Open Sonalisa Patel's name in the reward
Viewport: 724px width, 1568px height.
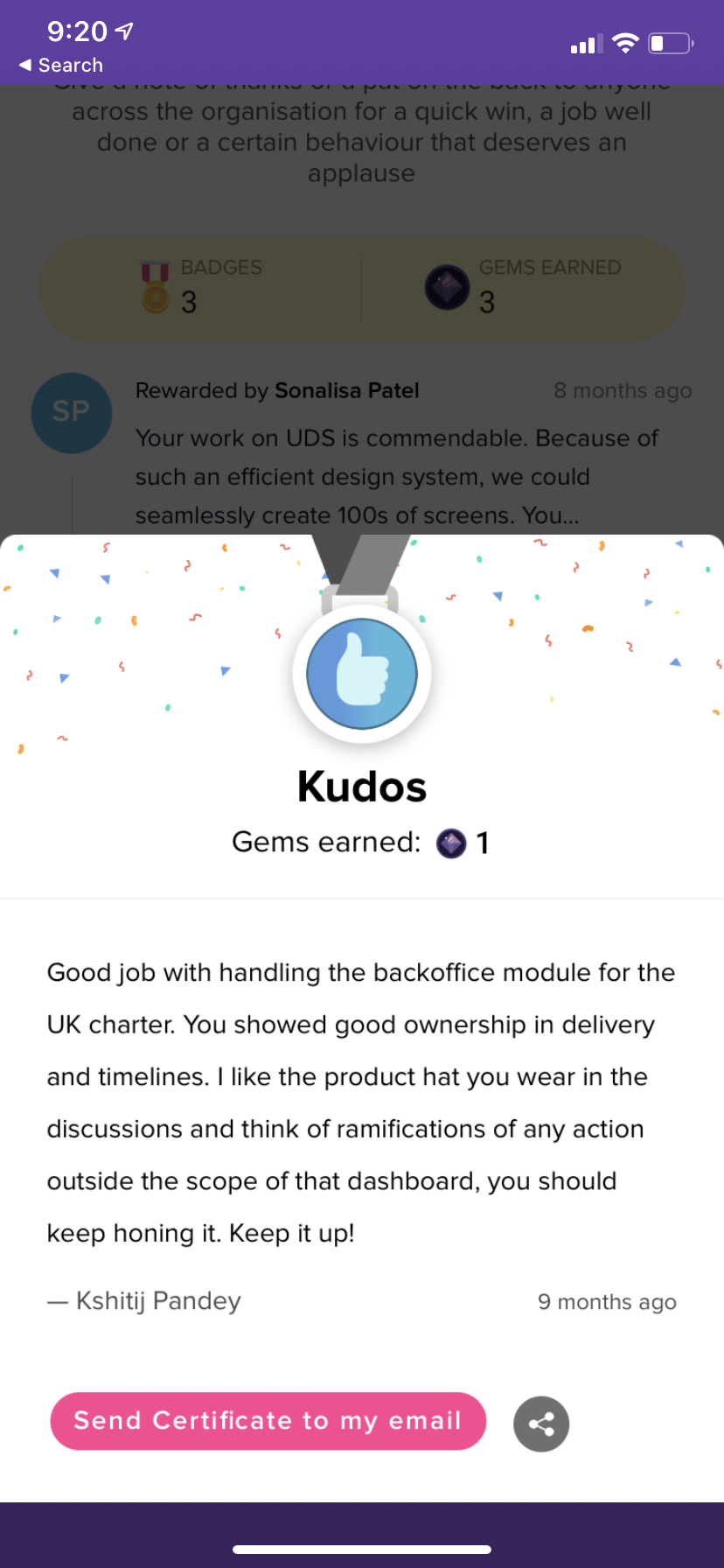(347, 391)
